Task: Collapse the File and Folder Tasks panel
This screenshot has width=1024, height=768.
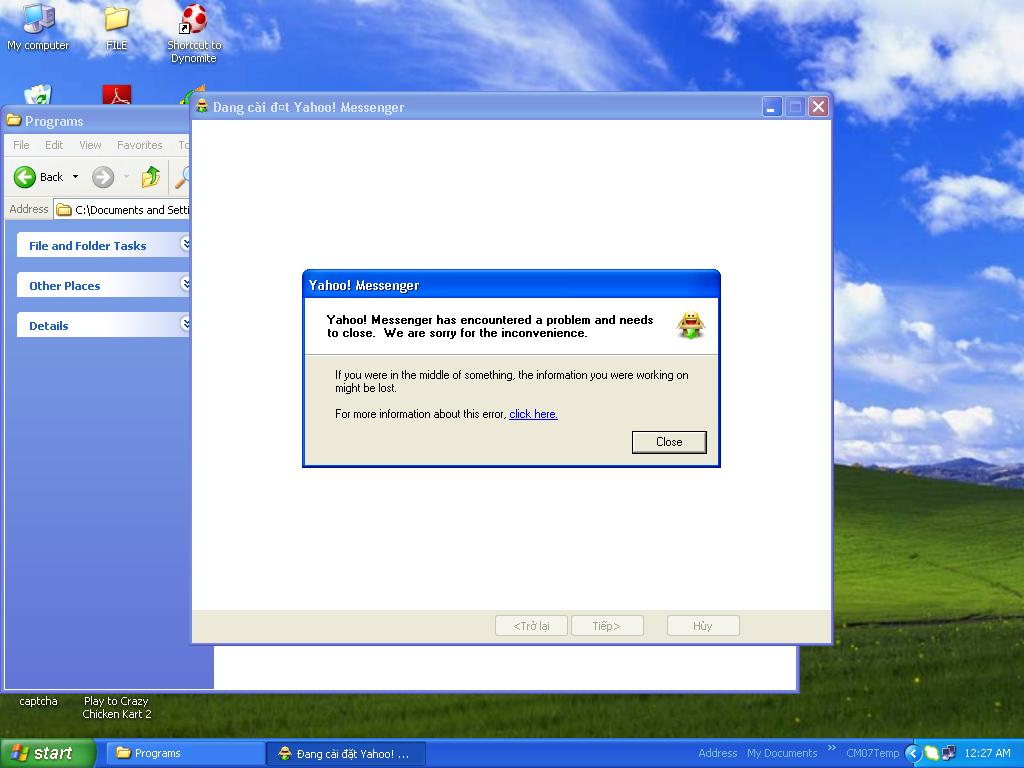Action: coord(185,244)
